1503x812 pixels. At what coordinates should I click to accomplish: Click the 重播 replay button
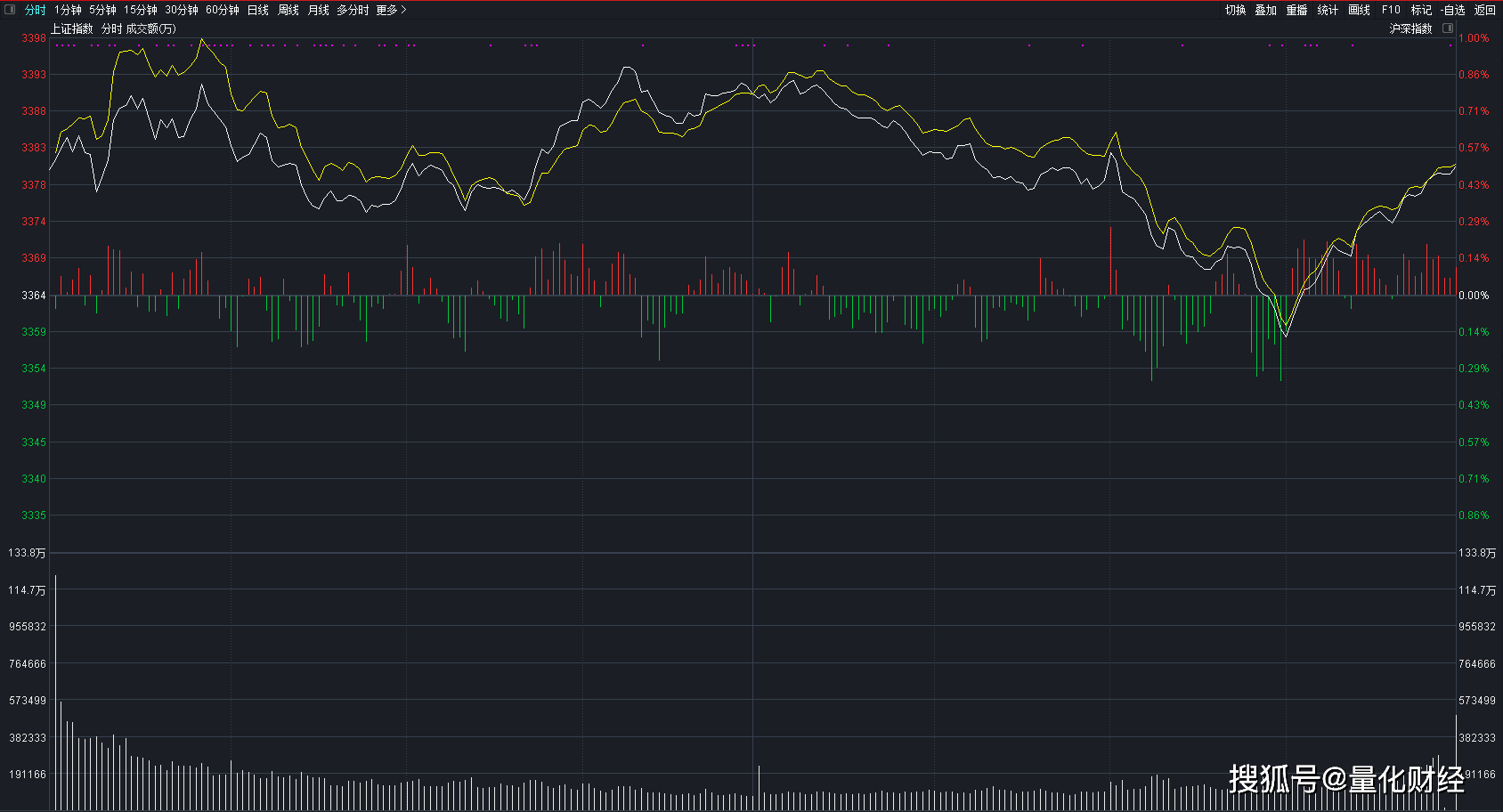coord(1296,10)
